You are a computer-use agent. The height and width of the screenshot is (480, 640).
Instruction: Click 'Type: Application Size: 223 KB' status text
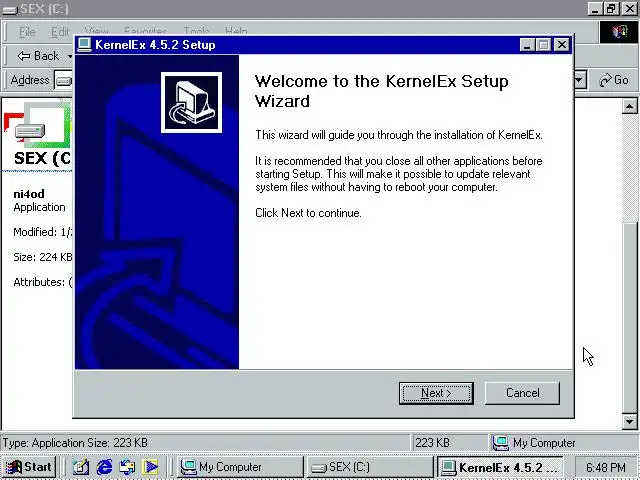point(75,443)
